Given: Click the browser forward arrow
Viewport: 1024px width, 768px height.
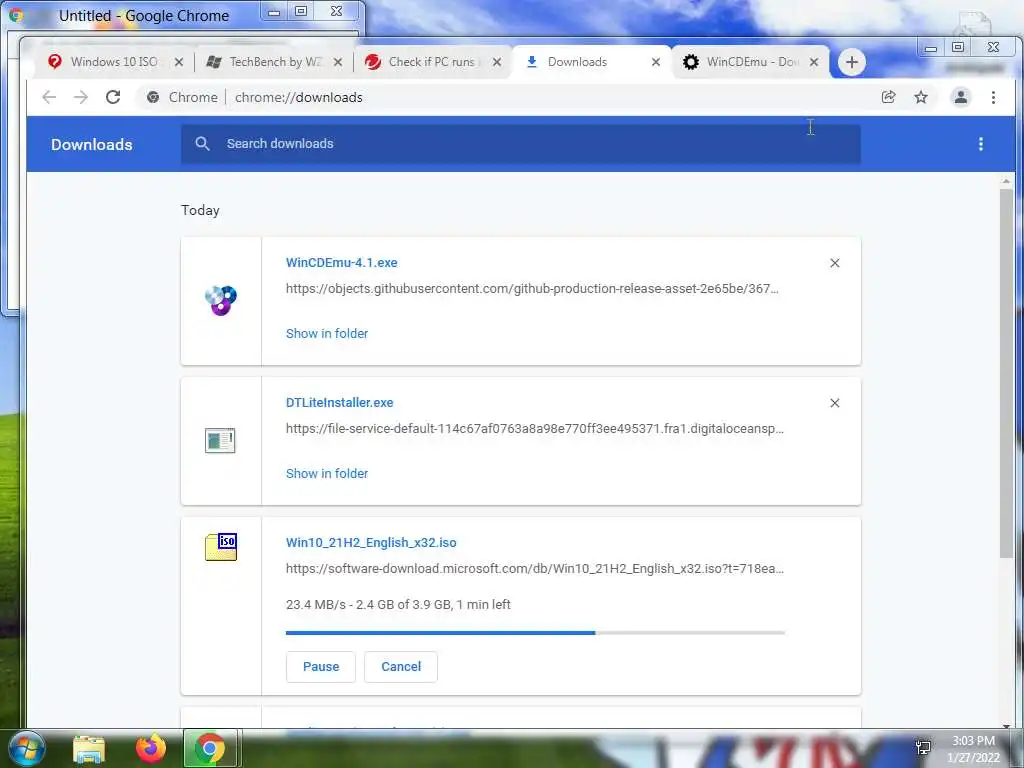Looking at the screenshot, I should click(81, 97).
